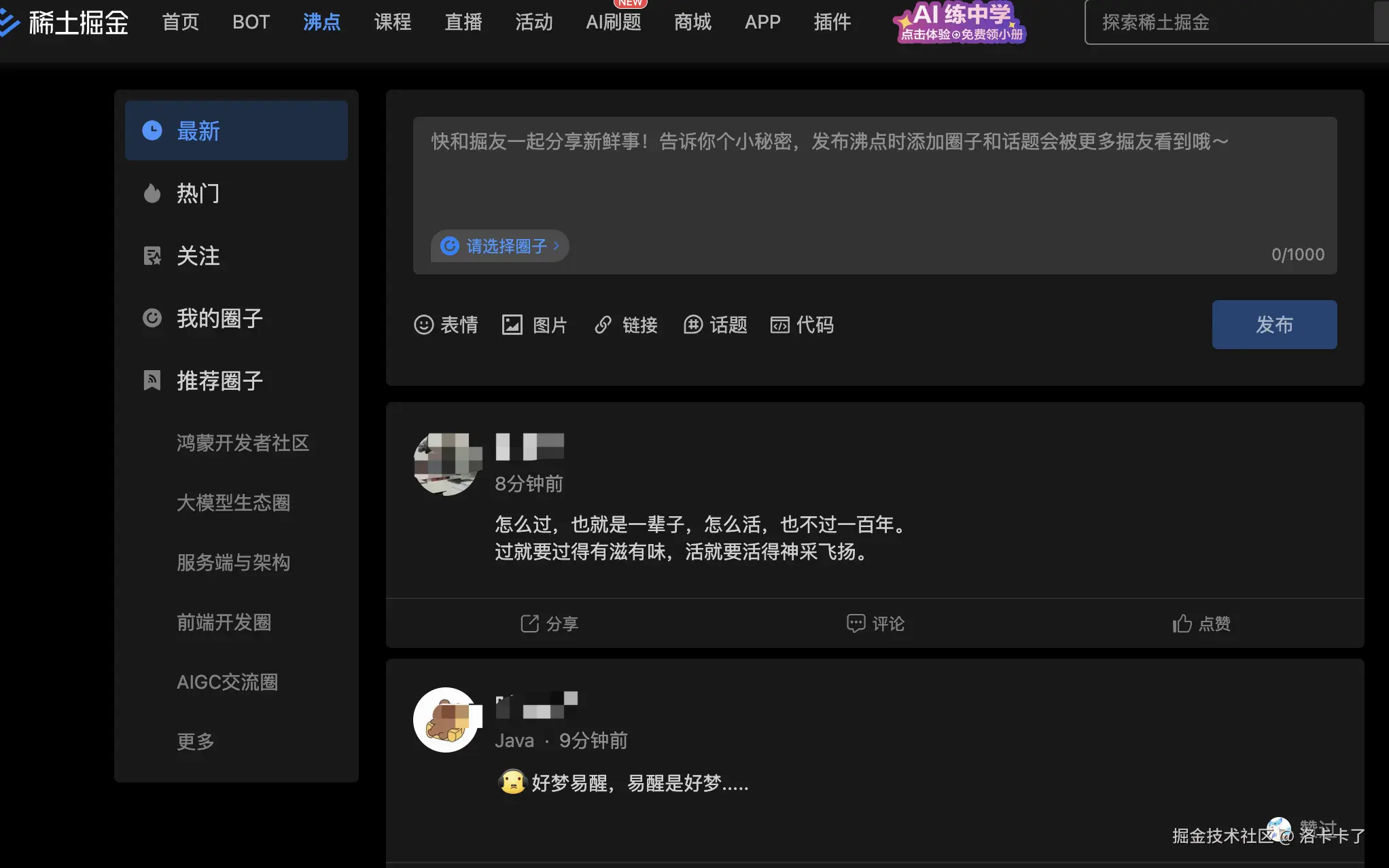
Task: Open the 服务端与架构 circle
Action: pyautogui.click(x=234, y=562)
